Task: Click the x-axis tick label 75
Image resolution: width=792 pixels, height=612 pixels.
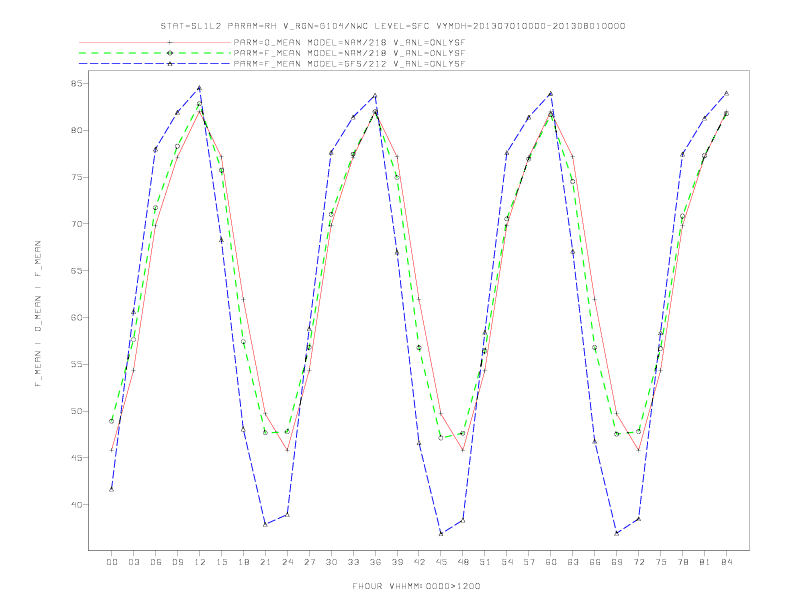Action: [661, 562]
